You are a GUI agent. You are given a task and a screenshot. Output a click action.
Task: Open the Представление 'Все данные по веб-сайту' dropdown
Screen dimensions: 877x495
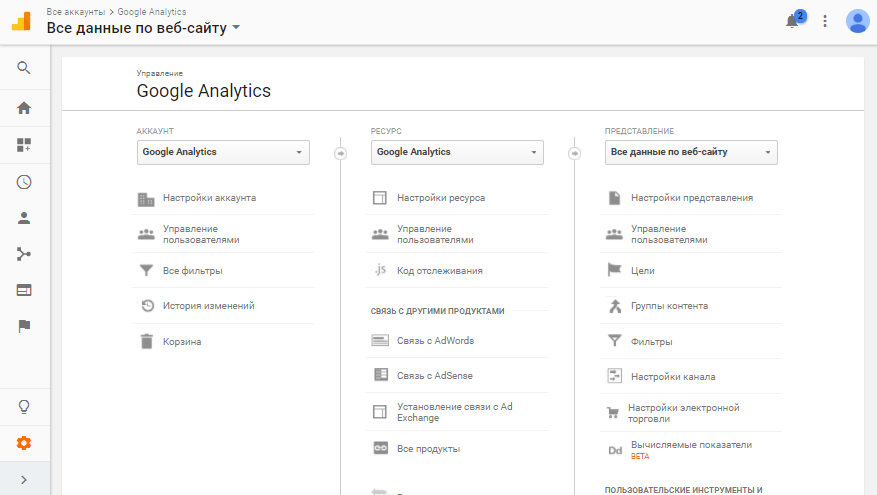691,152
